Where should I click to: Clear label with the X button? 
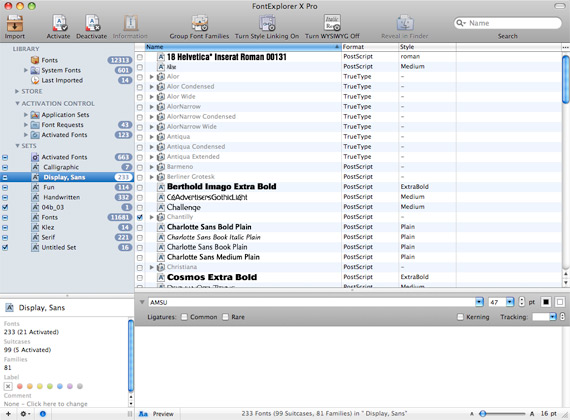(8, 386)
